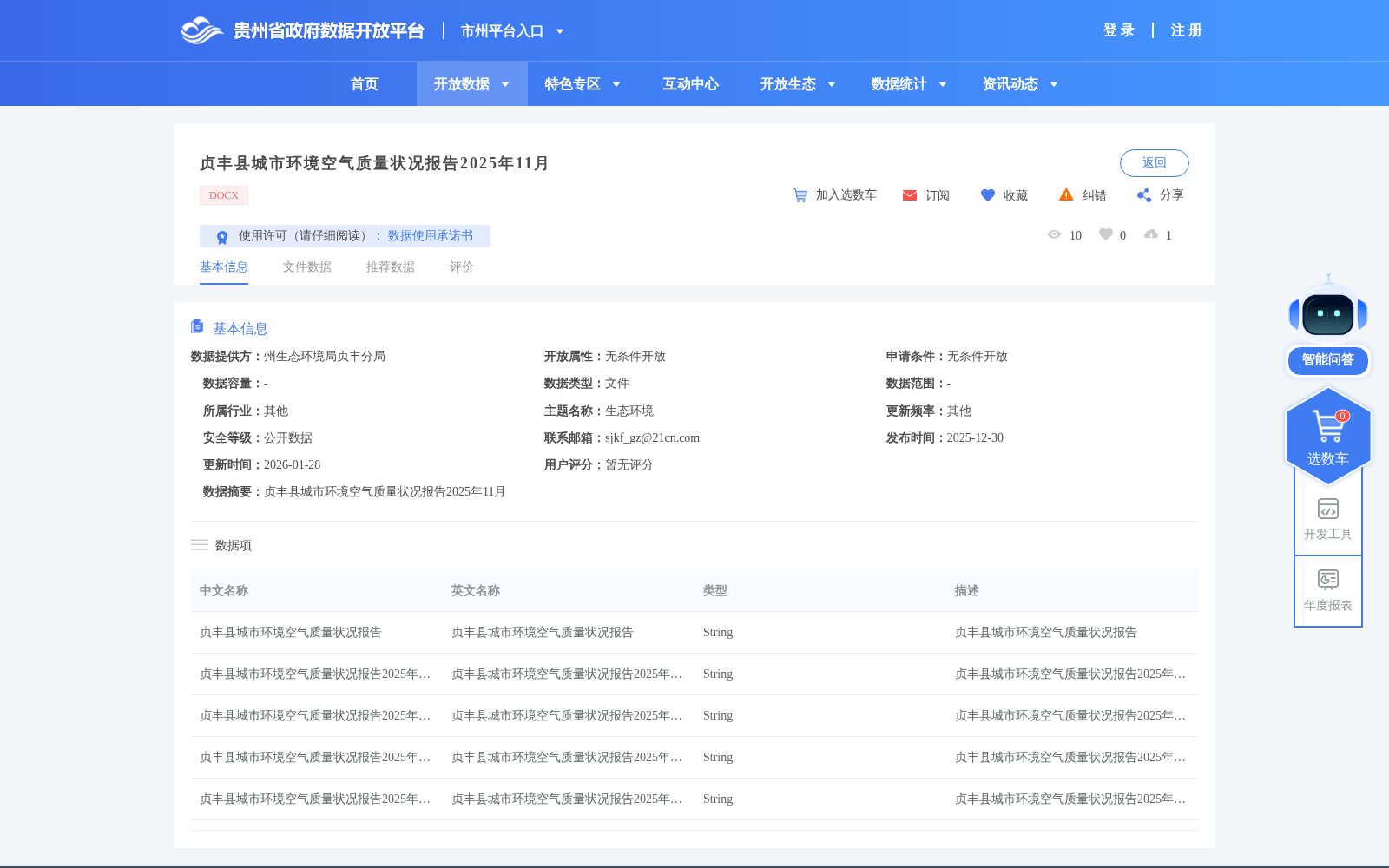Click the 州生态环境局贞丰分局 provider value
This screenshot has width=1389, height=868.
coord(325,357)
